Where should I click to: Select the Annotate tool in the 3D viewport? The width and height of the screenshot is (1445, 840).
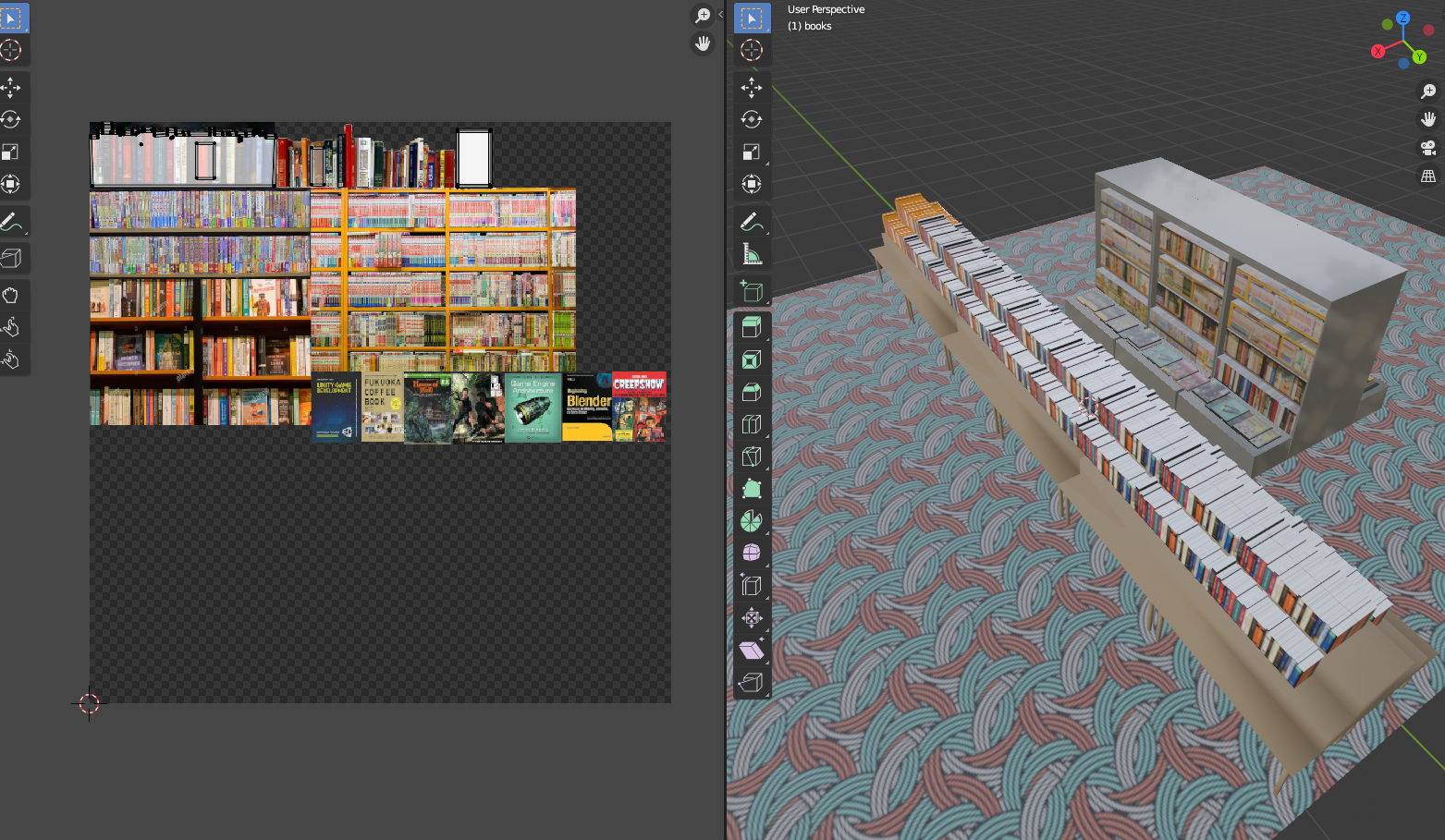pyautogui.click(x=752, y=222)
